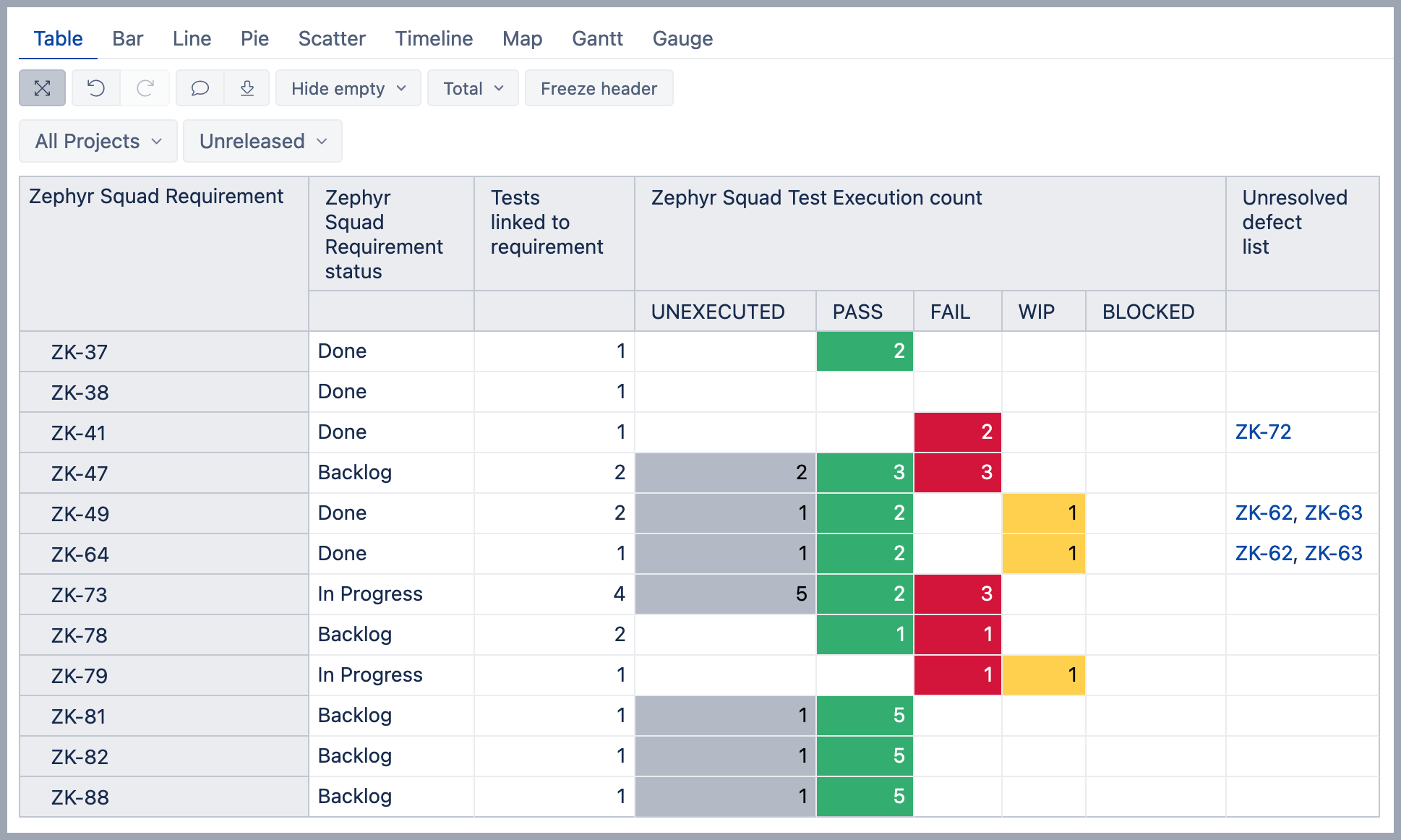Open the Hide empty dropdown
The image size is (1401, 840).
click(x=346, y=89)
